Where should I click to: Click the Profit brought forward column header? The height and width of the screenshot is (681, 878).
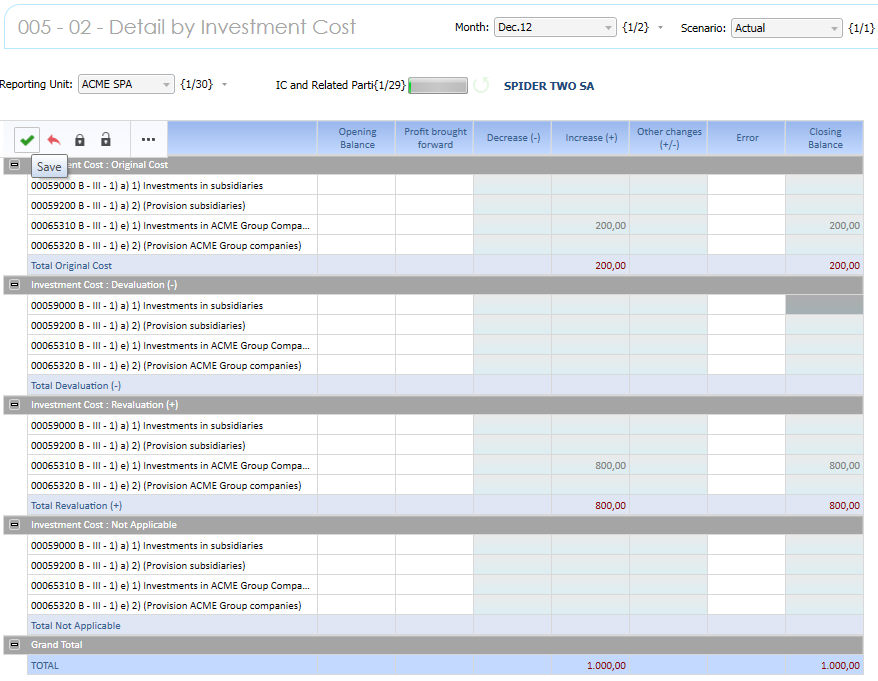point(435,138)
